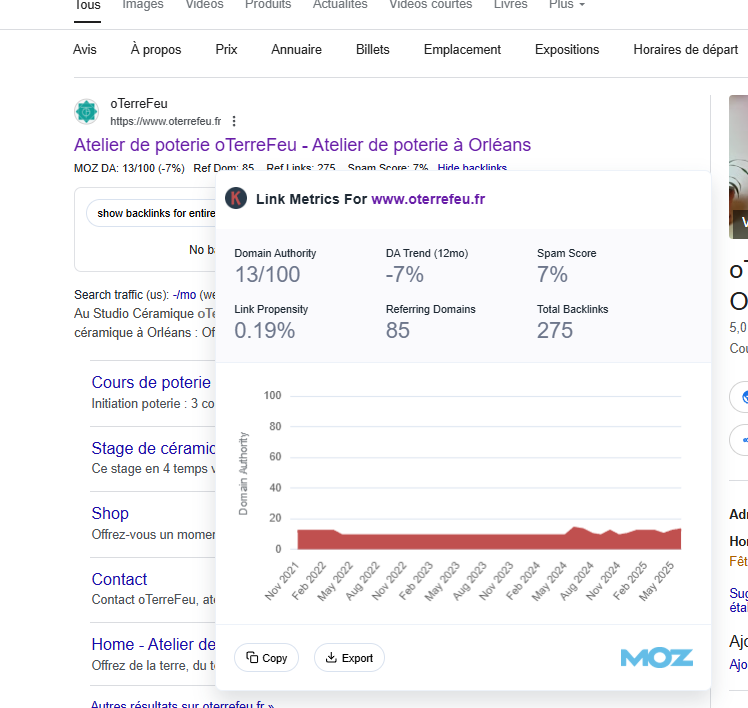Image resolution: width=748 pixels, height=708 pixels.
Task: Expand the Plus dropdown menu
Action: pos(567,5)
